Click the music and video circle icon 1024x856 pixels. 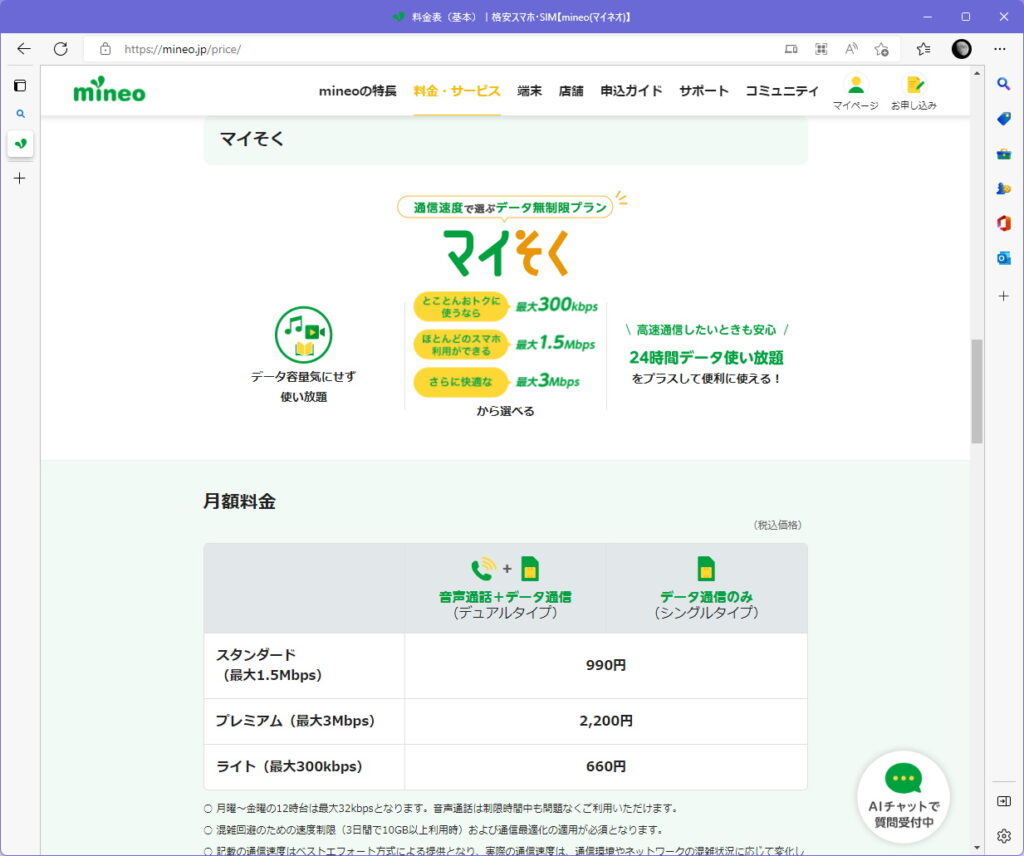[x=304, y=334]
